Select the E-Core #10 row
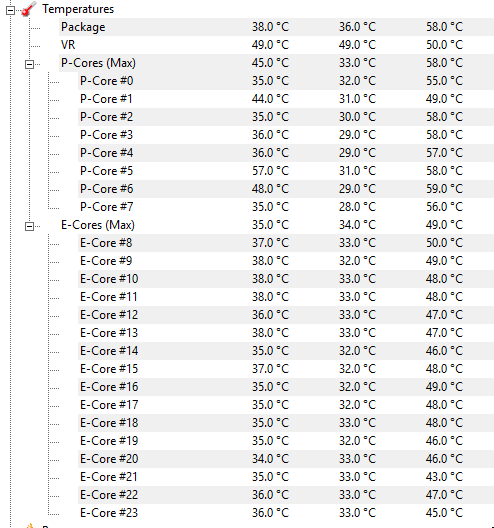The width and height of the screenshot is (494, 528). click(286, 279)
